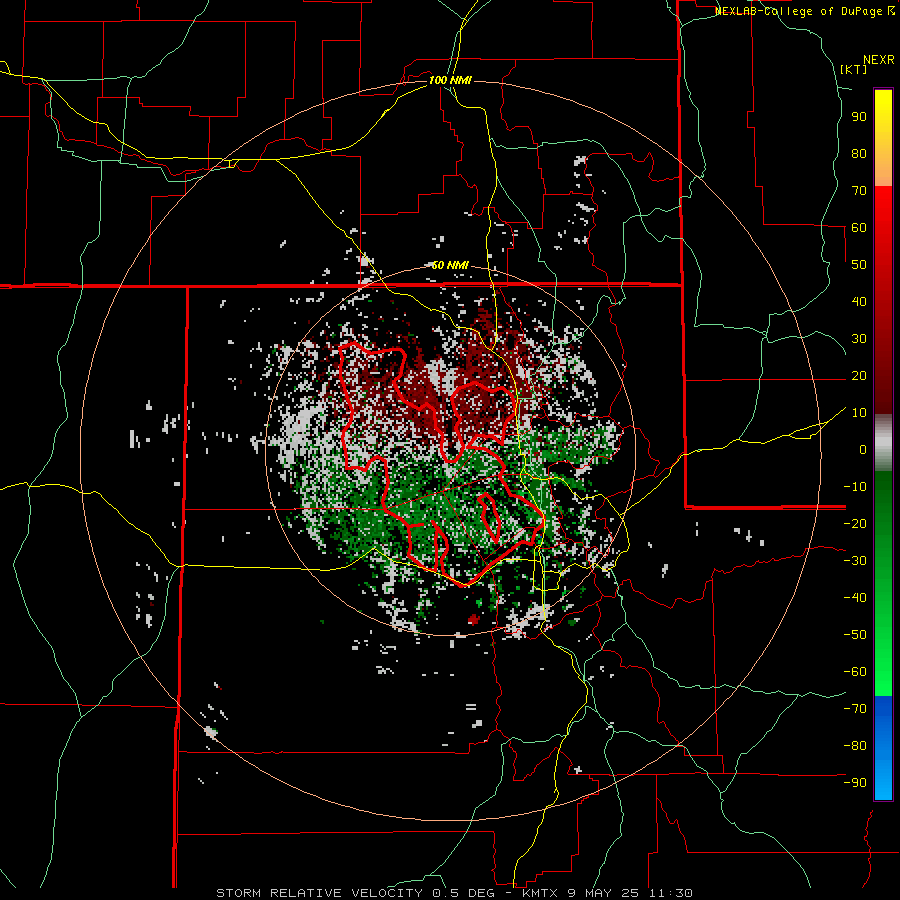Select the -20 value on velocity scale
The image size is (900, 900).
pos(855,523)
